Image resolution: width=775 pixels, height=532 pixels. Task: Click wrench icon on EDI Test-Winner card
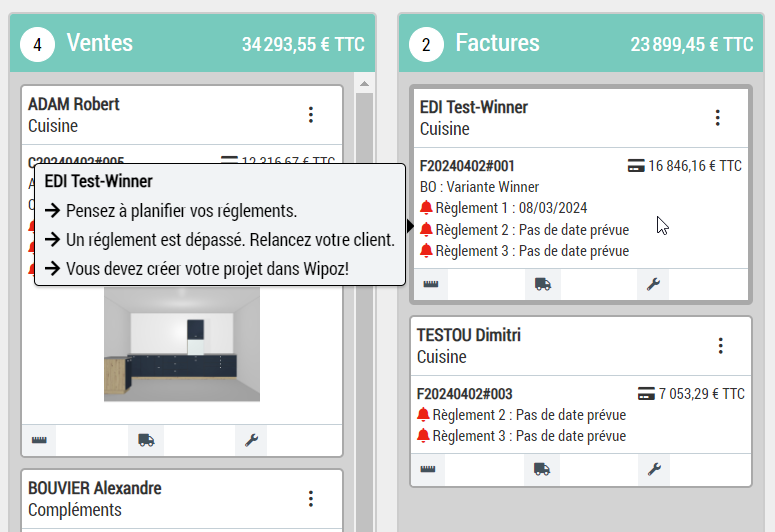point(653,284)
